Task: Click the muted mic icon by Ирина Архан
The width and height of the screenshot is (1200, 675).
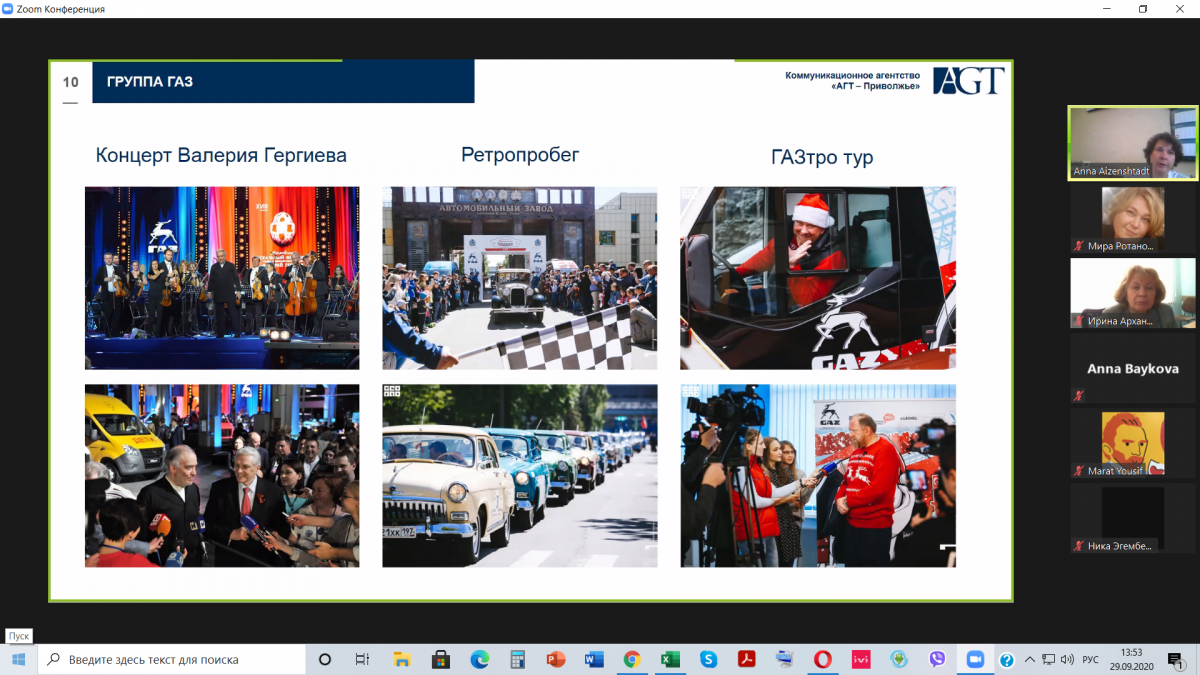Action: click(1079, 320)
